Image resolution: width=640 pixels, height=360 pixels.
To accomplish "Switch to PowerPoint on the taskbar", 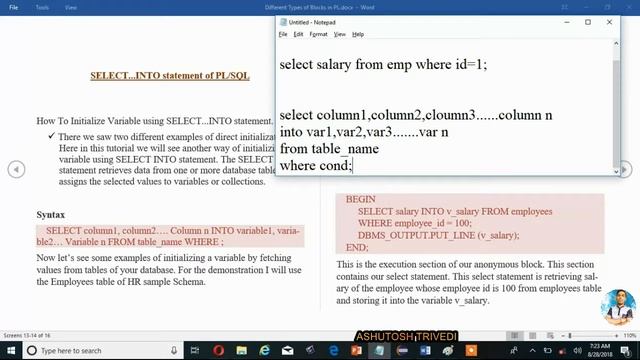I will point(356,351).
